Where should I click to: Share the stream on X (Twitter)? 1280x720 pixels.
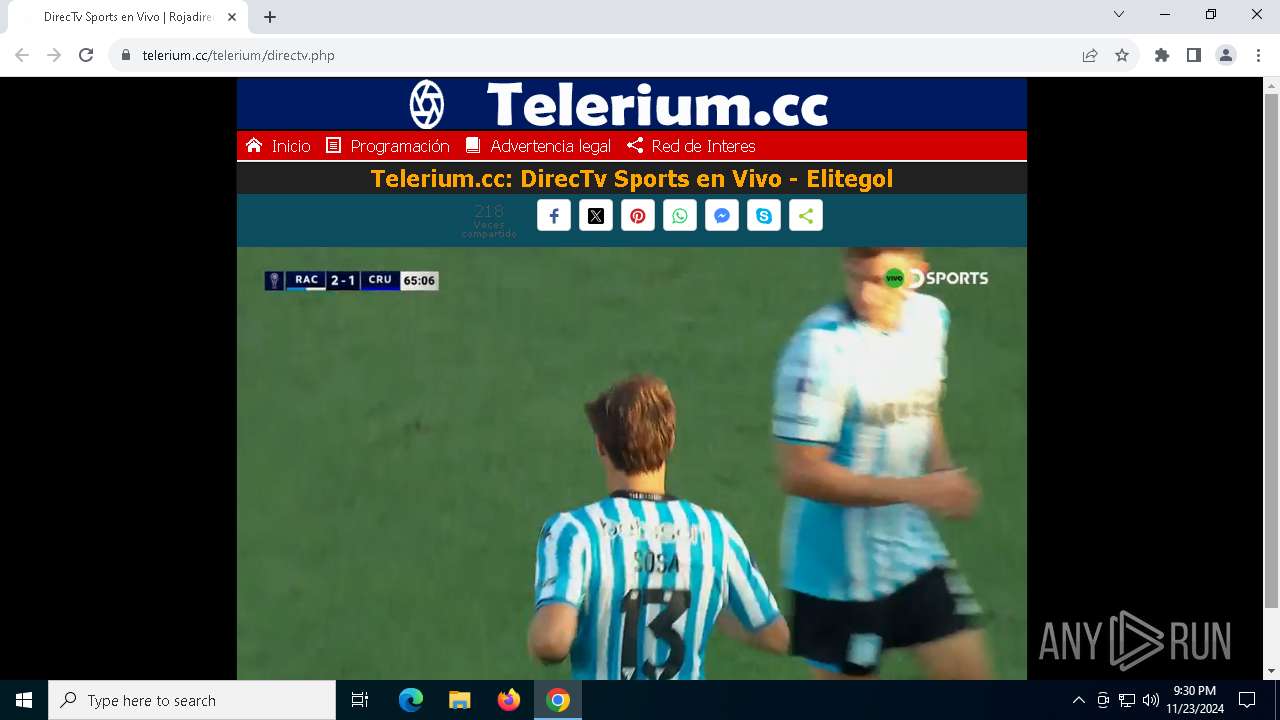coord(596,216)
